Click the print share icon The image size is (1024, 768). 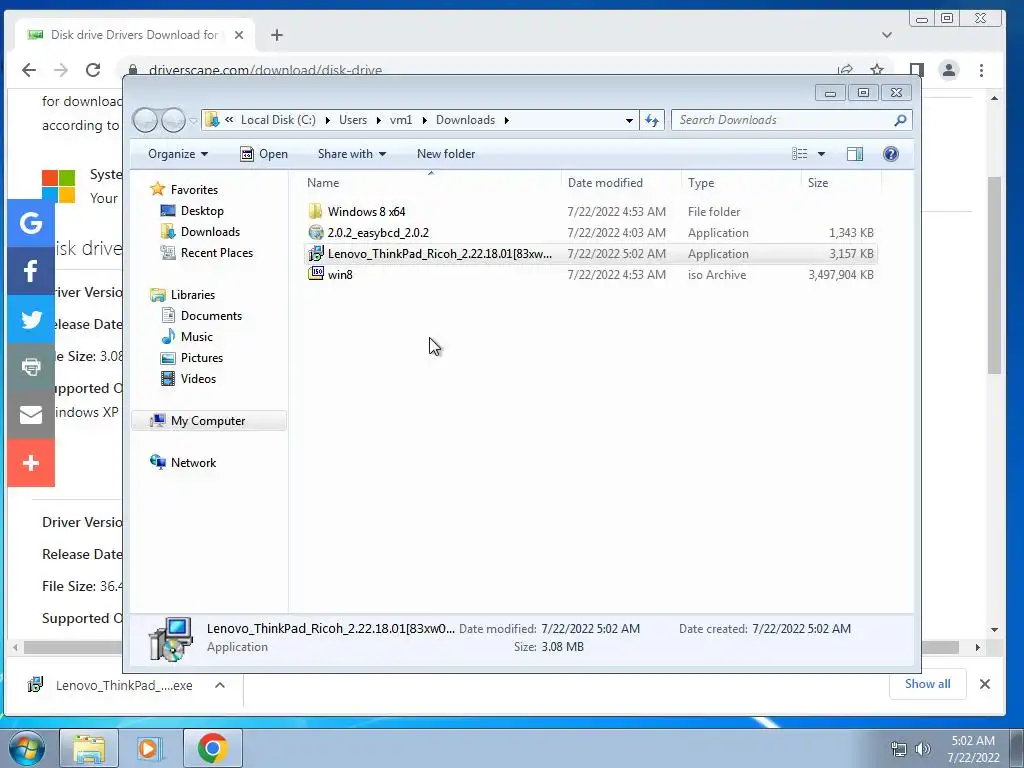tap(31, 367)
